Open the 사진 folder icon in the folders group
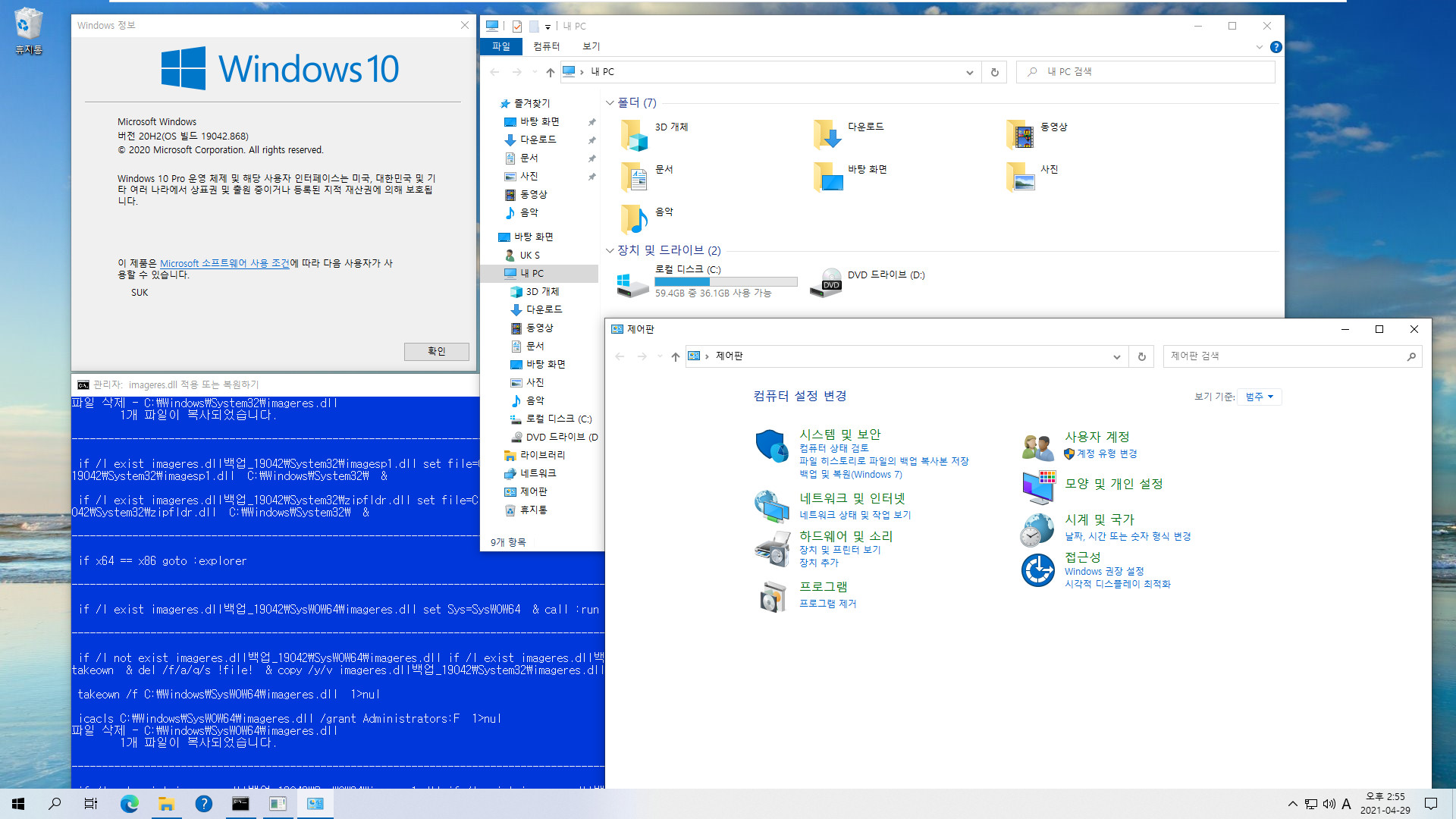The image size is (1456, 819). coord(1020,177)
